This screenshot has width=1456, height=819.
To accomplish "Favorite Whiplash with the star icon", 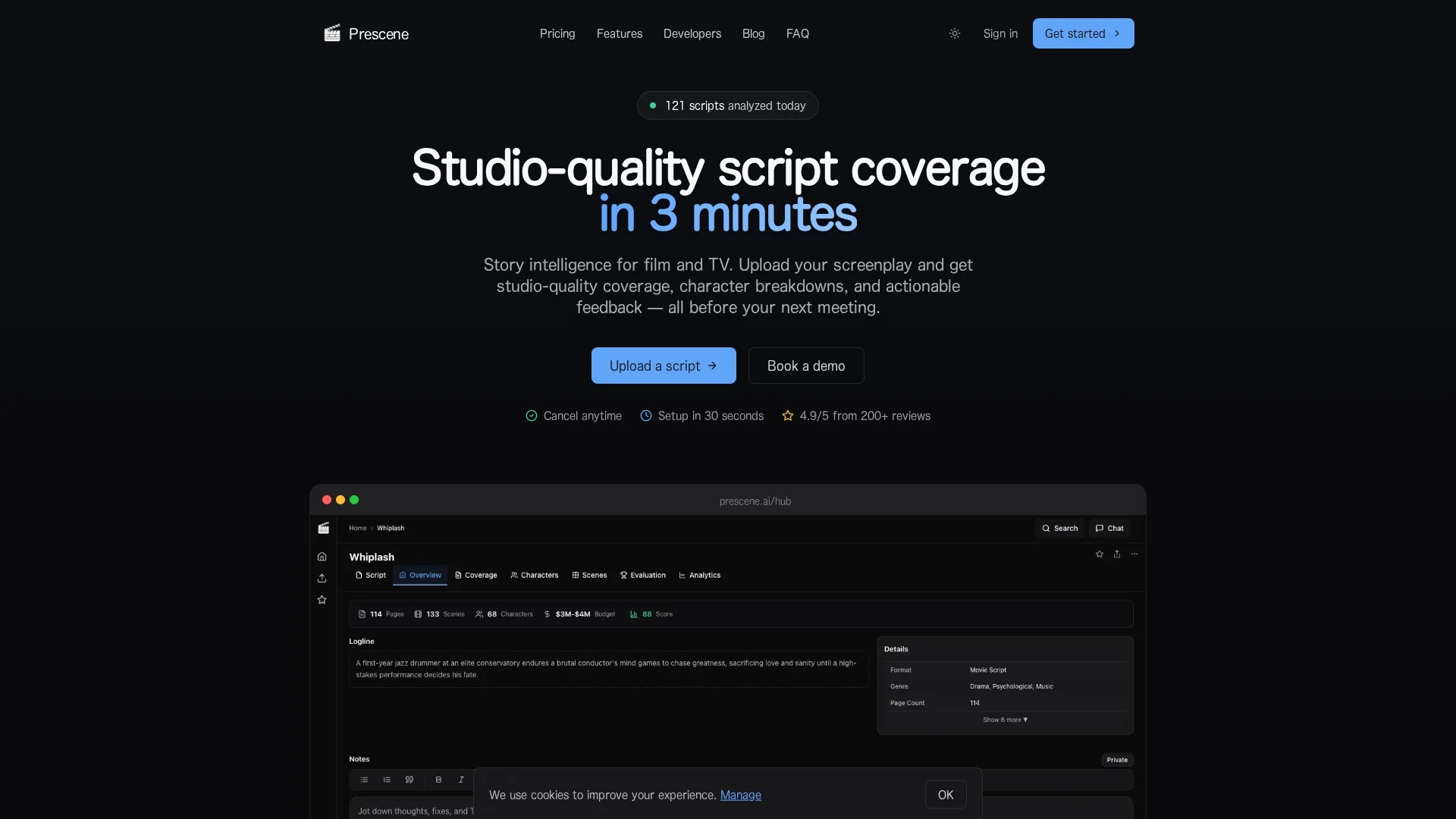I will coord(1100,554).
